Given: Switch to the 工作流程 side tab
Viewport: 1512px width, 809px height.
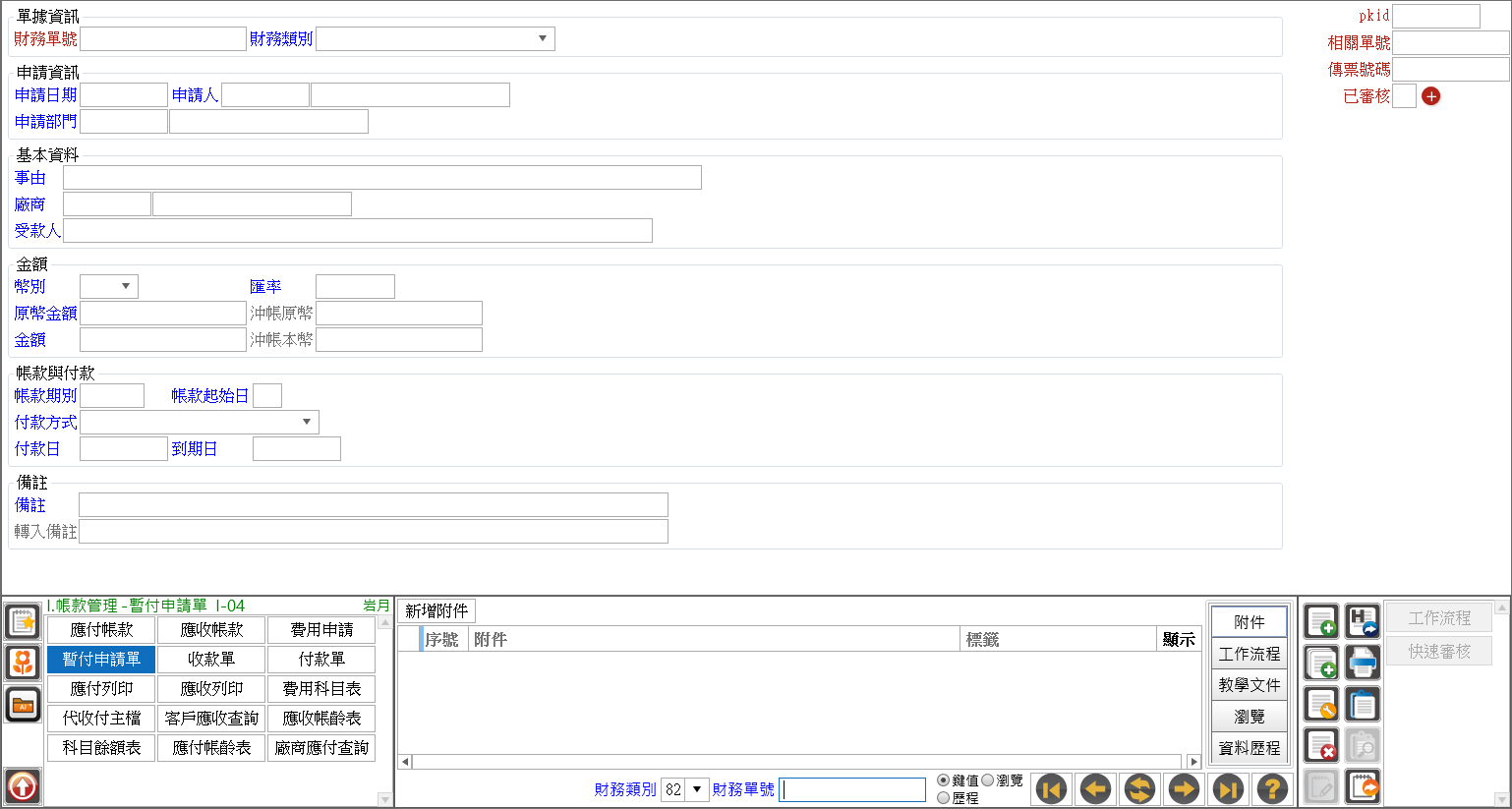Looking at the screenshot, I should click(x=1250, y=654).
